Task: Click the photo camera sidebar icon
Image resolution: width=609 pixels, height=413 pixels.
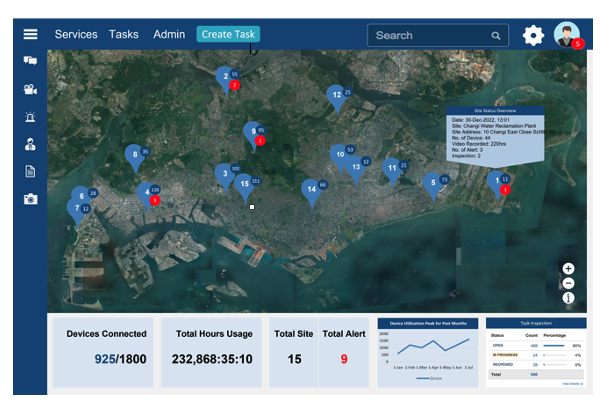Action: point(31,199)
